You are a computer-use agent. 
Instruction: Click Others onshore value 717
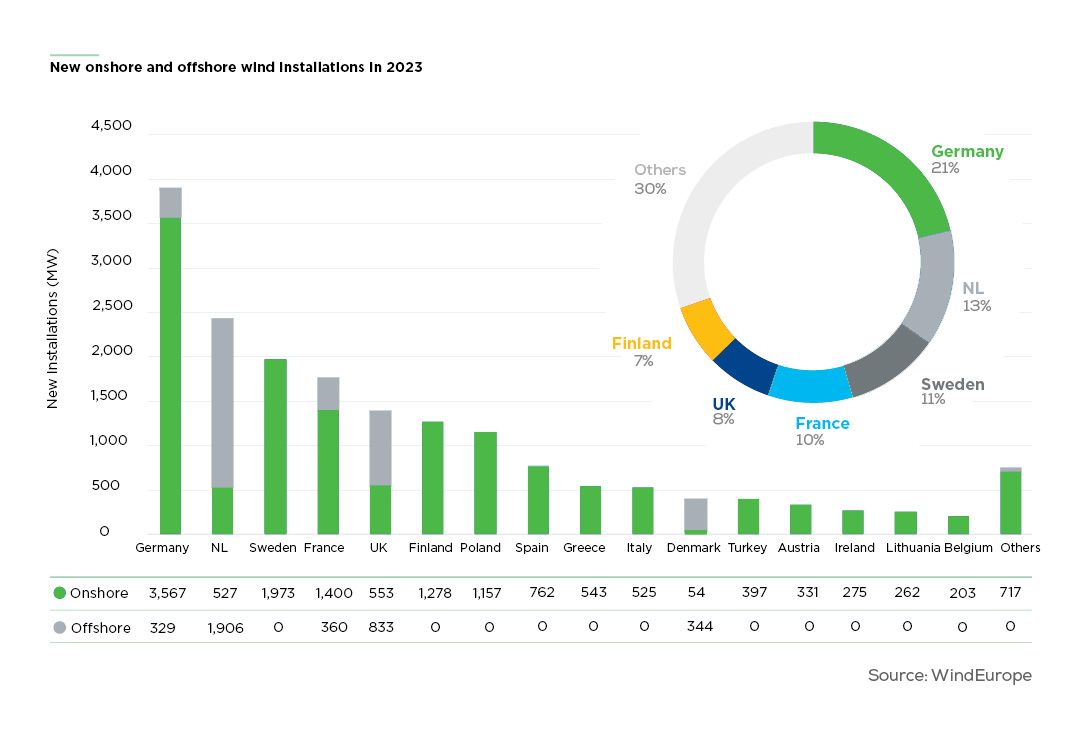coord(1010,592)
